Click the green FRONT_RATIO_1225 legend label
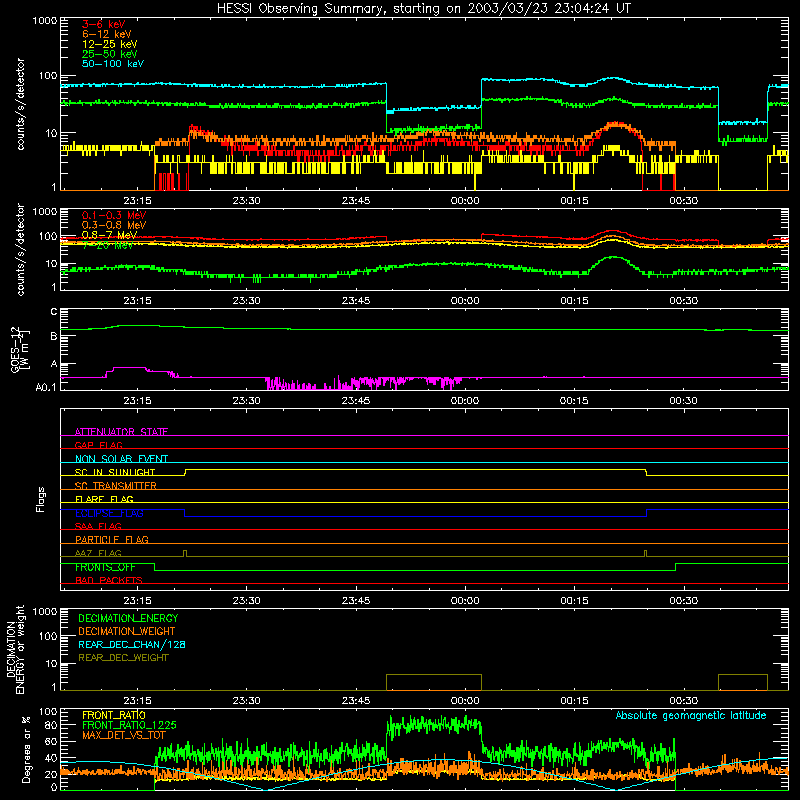The image size is (800, 800). [129, 725]
